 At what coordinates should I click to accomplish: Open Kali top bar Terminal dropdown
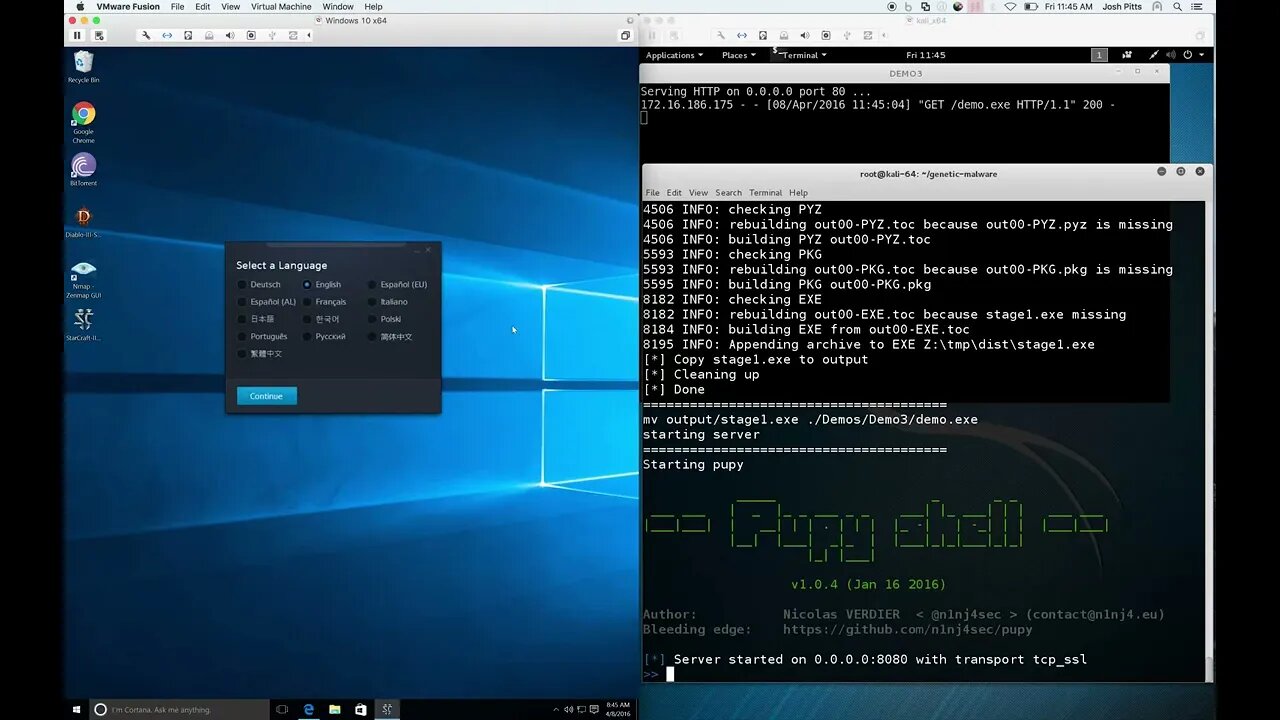click(x=800, y=55)
